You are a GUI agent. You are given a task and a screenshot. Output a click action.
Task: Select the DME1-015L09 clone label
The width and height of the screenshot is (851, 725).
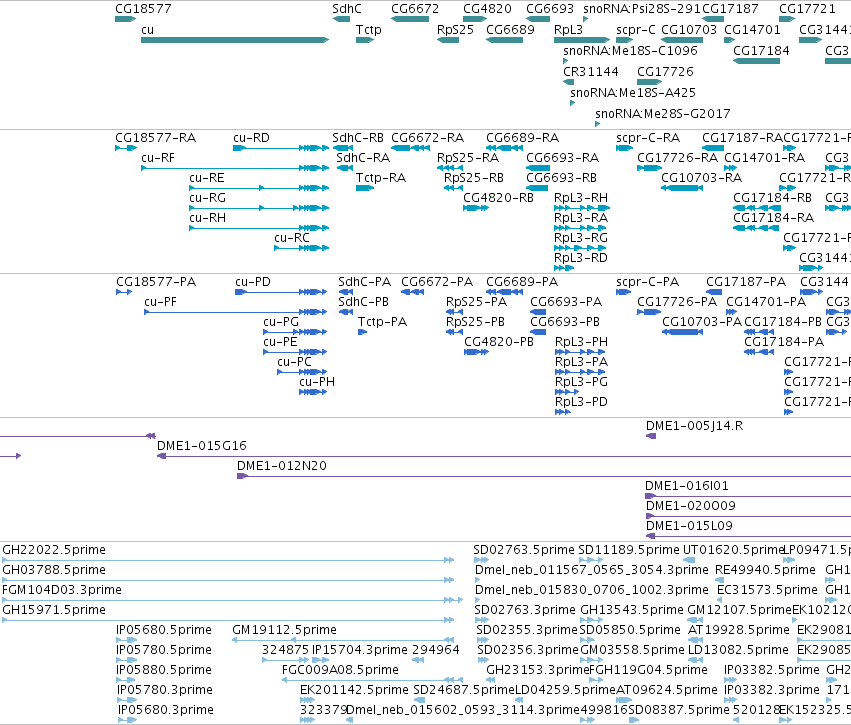689,526
